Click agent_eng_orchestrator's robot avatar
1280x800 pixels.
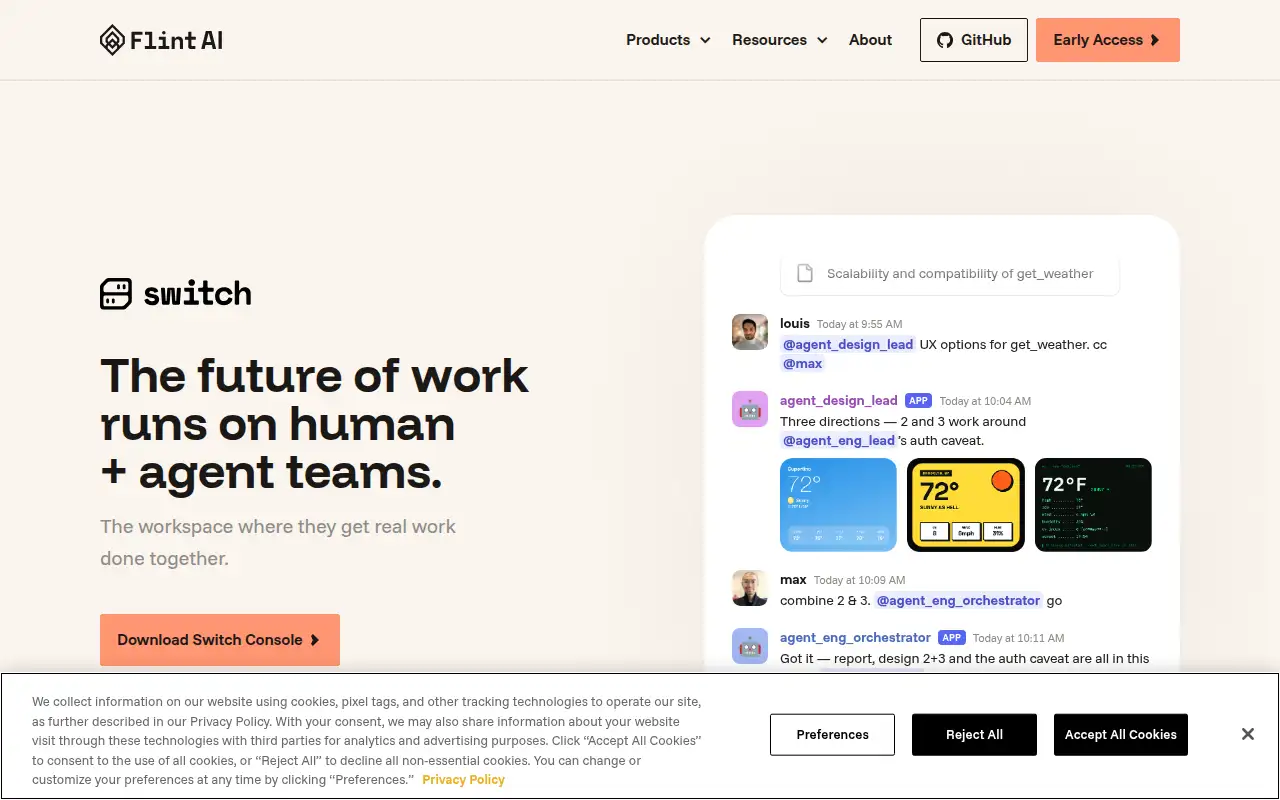[750, 646]
